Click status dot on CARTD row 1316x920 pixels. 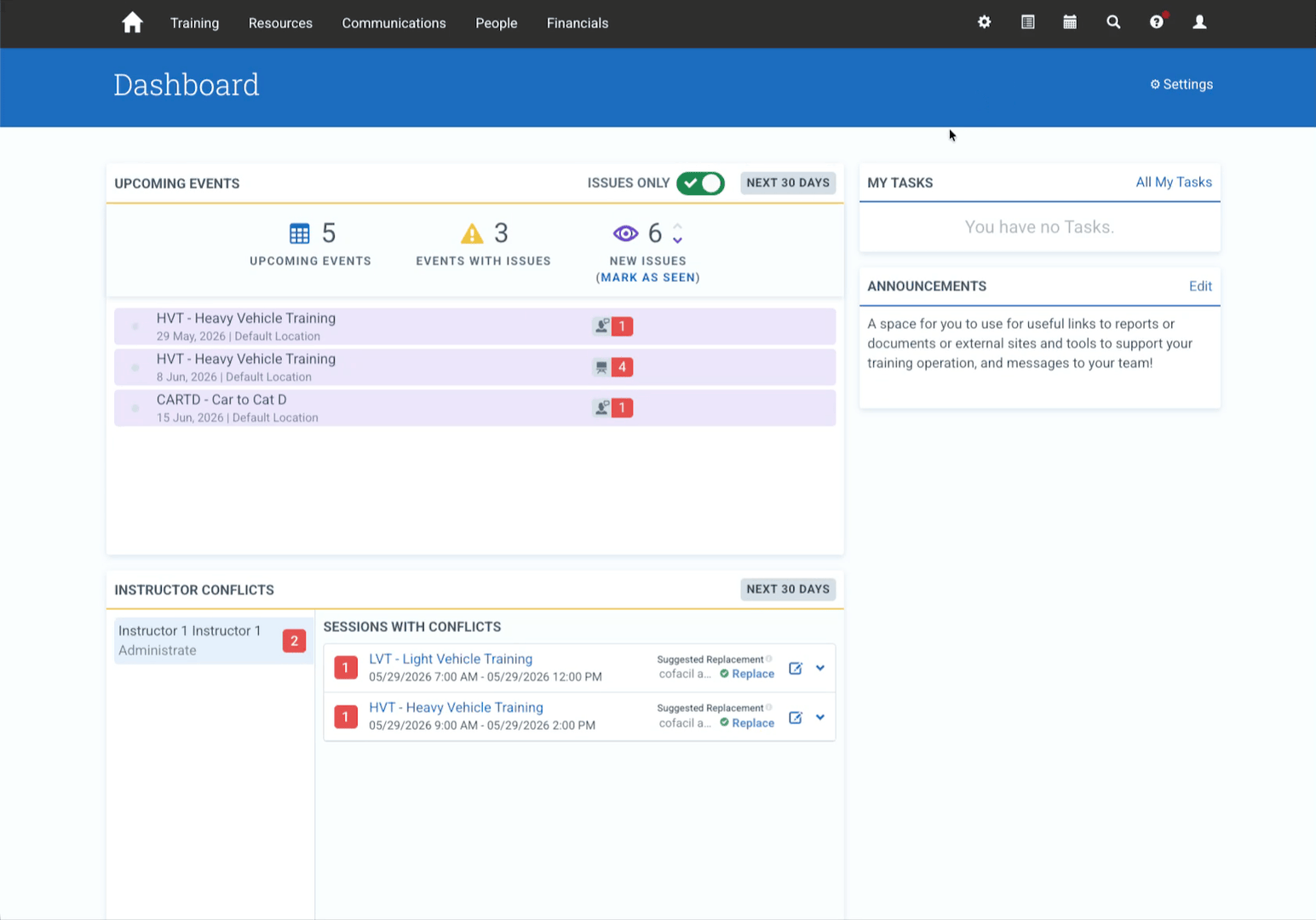click(x=135, y=408)
